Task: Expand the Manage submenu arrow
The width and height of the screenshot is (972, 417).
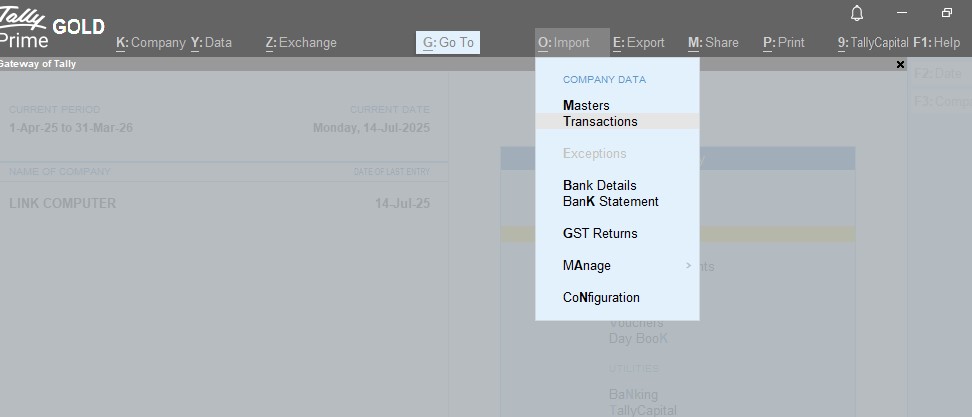Action: pos(688,266)
